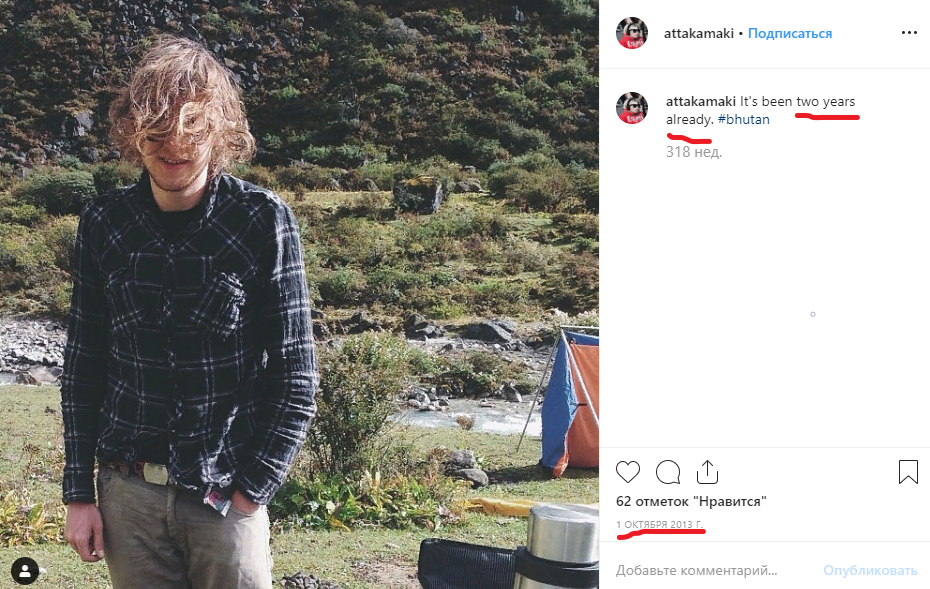Open the attakamaki username in the caption
930x589 pixels.
701,102
